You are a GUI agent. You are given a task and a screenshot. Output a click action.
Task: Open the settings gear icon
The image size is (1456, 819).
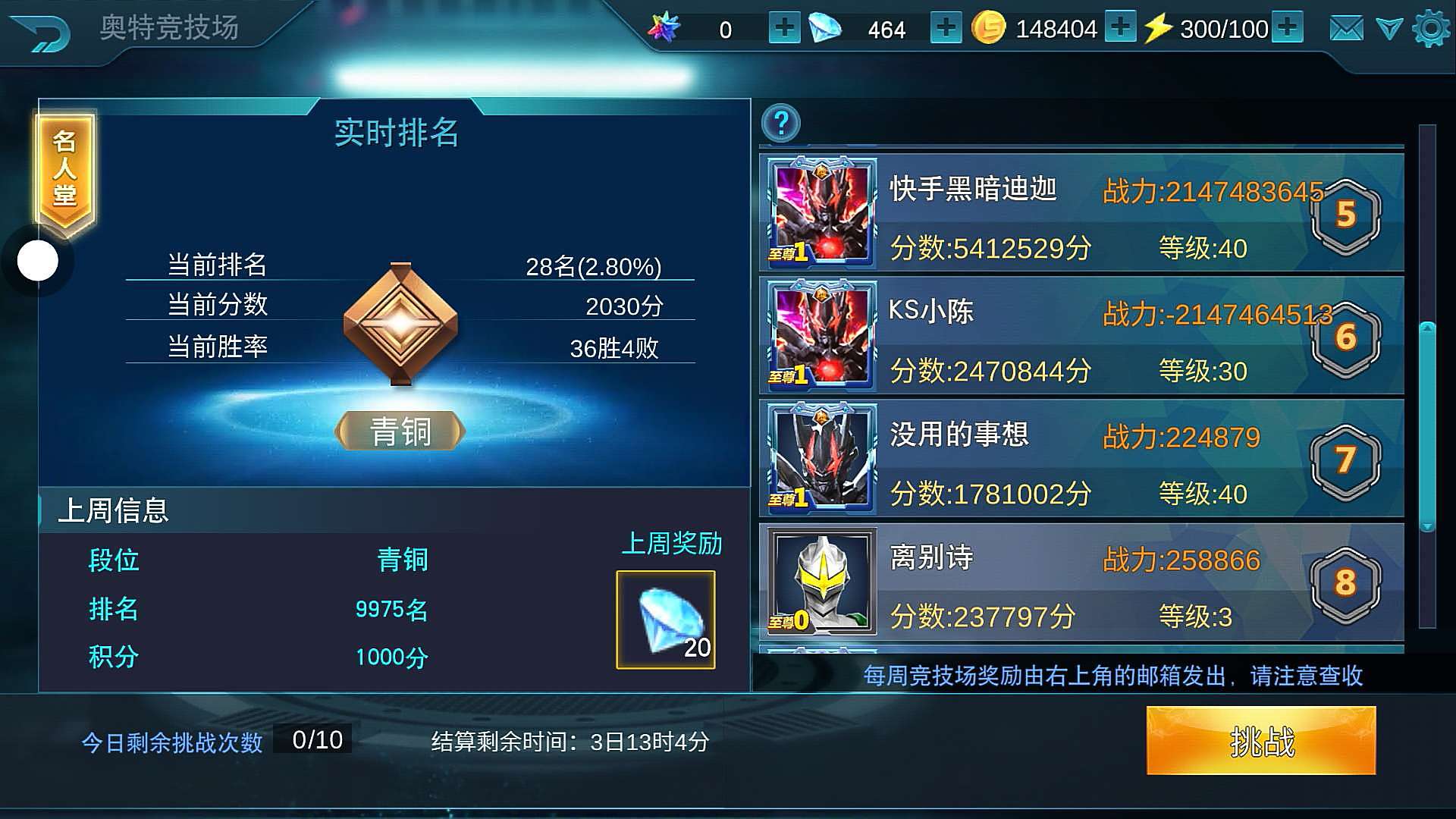tap(1431, 29)
